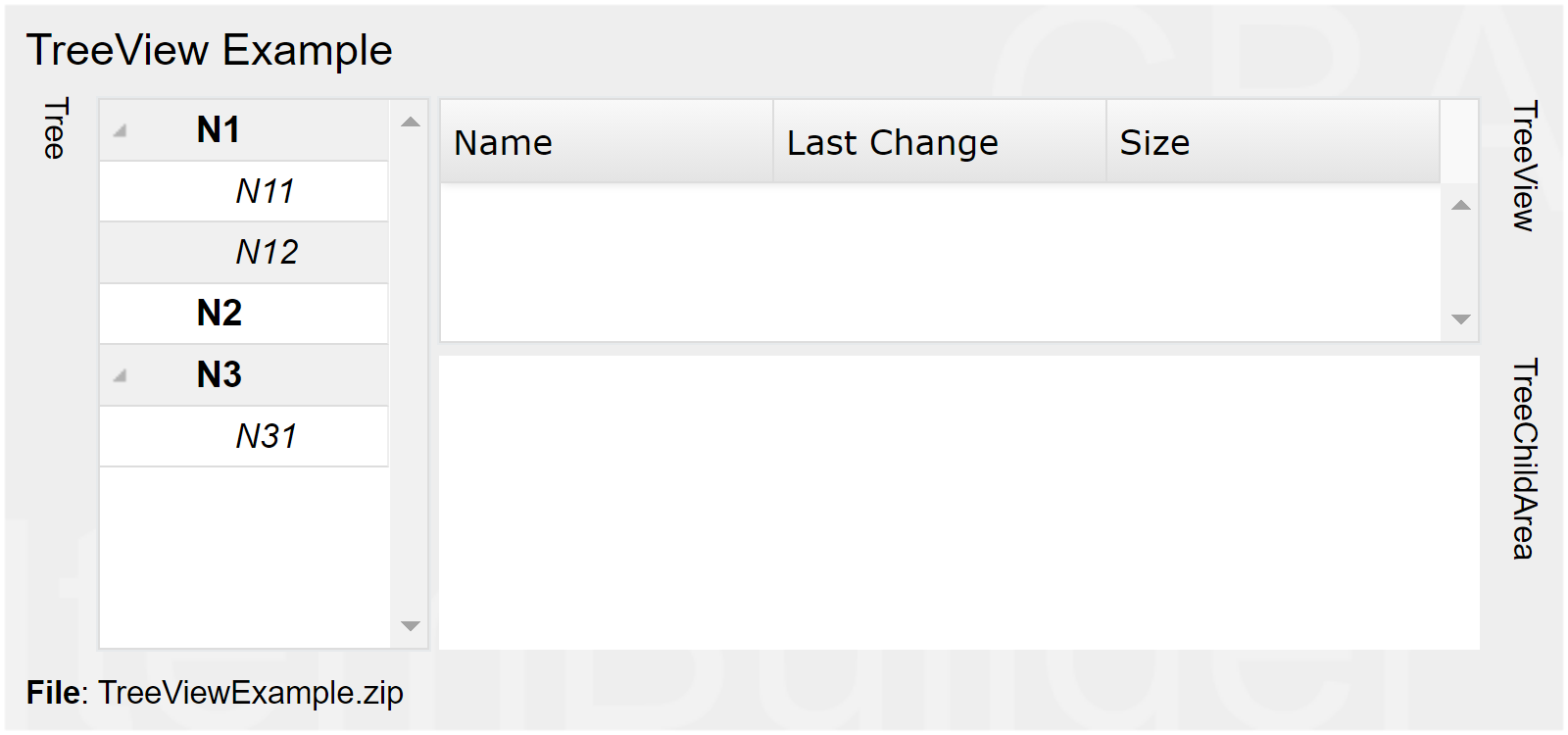The image size is (1568, 735).
Task: Sort by the Name column header
Action: tap(504, 143)
